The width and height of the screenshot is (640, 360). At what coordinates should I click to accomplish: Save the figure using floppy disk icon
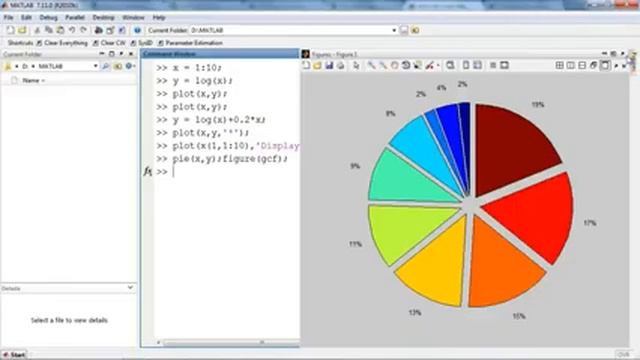[x=329, y=65]
